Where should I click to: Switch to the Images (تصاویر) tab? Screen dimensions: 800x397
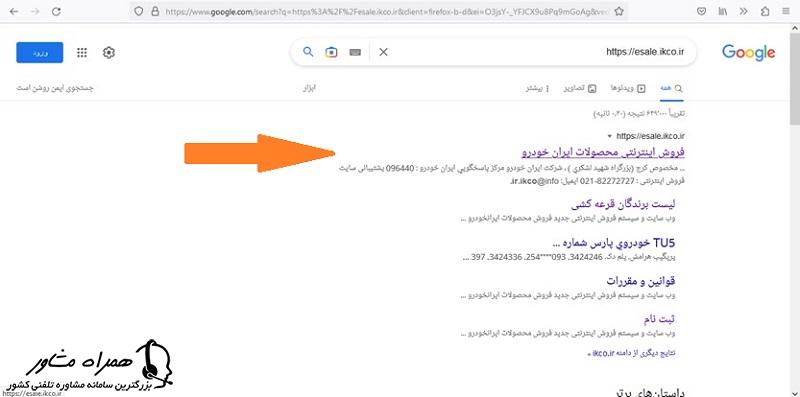580,88
